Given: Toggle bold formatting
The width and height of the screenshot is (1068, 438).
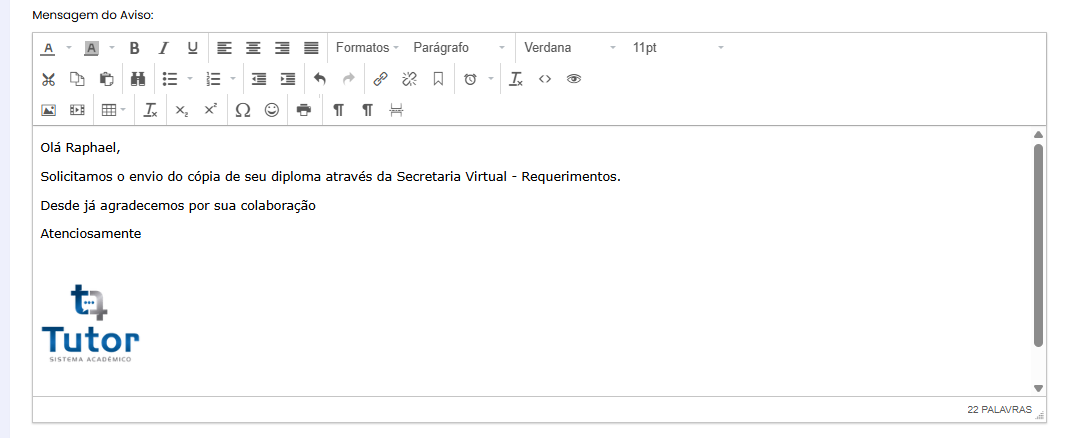Looking at the screenshot, I should [134, 48].
